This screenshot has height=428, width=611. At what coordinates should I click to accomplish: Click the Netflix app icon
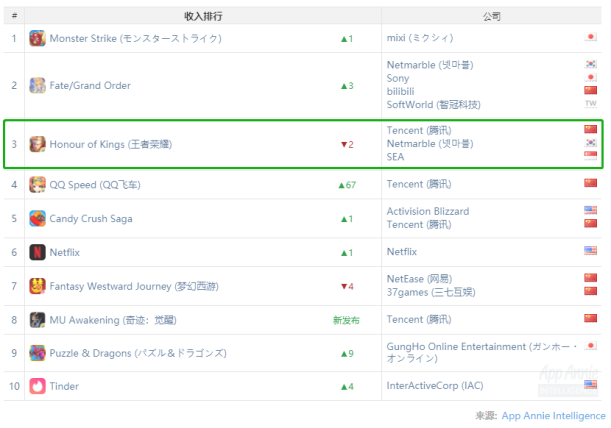tap(37, 252)
